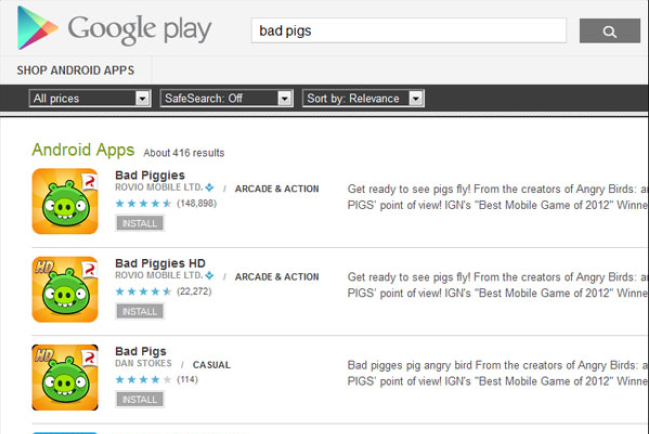Open Arcade & Action category for Bad Piggies
649x434 pixels.
tap(277, 189)
